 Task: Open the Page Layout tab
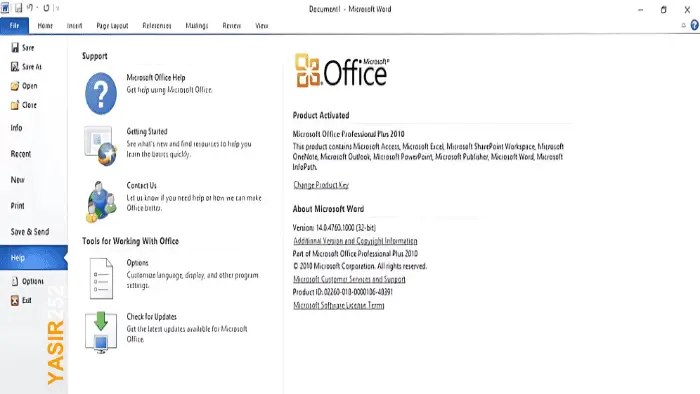coord(112,26)
